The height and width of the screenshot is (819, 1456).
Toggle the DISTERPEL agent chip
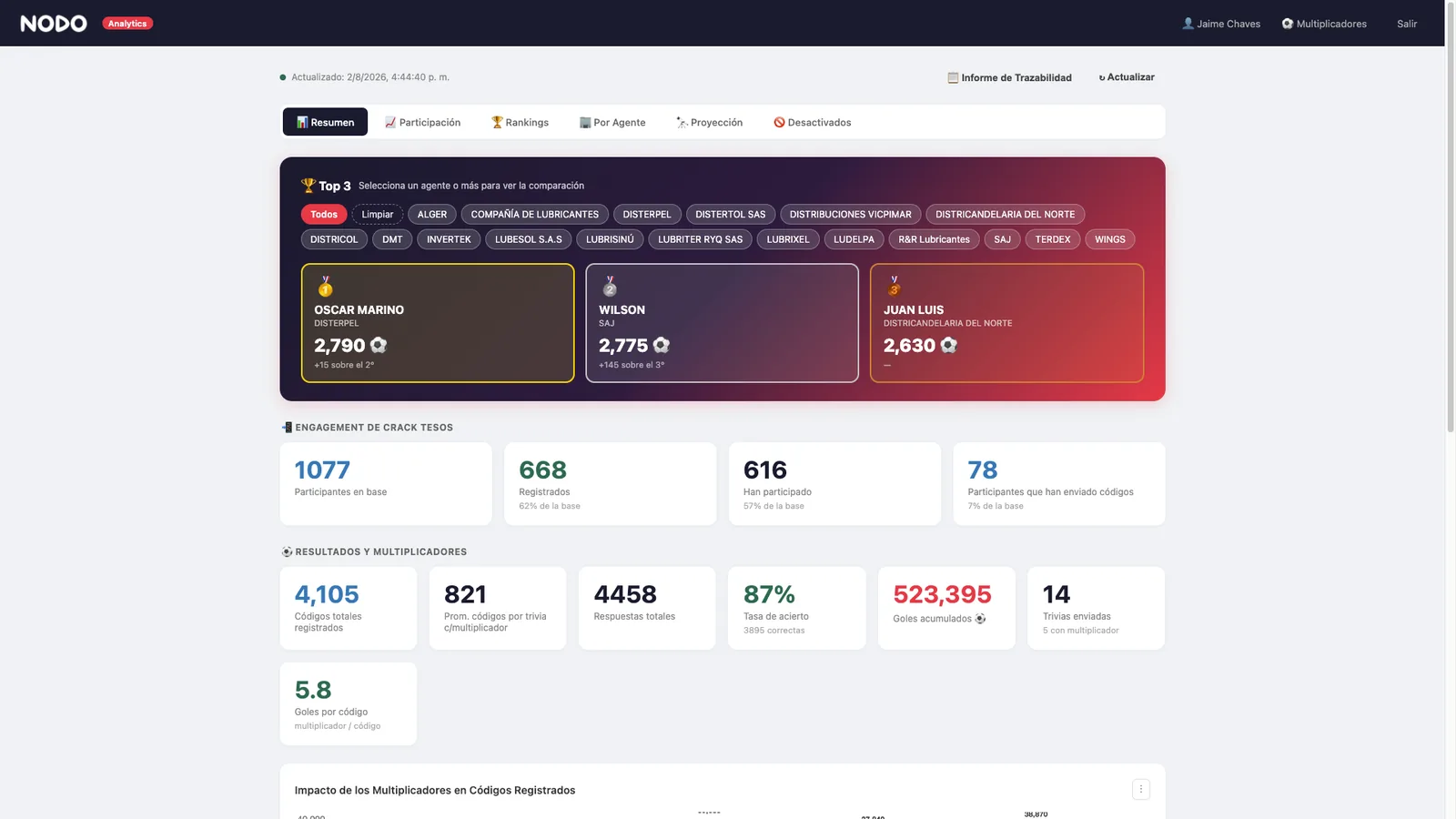click(x=647, y=215)
